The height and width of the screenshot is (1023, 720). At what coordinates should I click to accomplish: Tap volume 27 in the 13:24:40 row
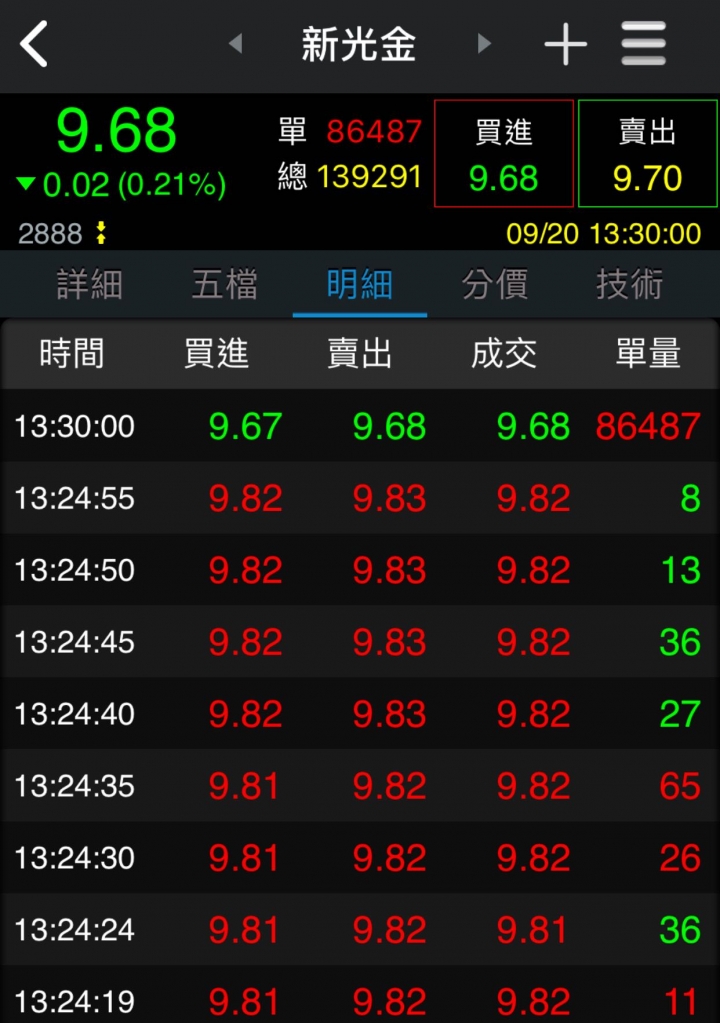click(680, 714)
